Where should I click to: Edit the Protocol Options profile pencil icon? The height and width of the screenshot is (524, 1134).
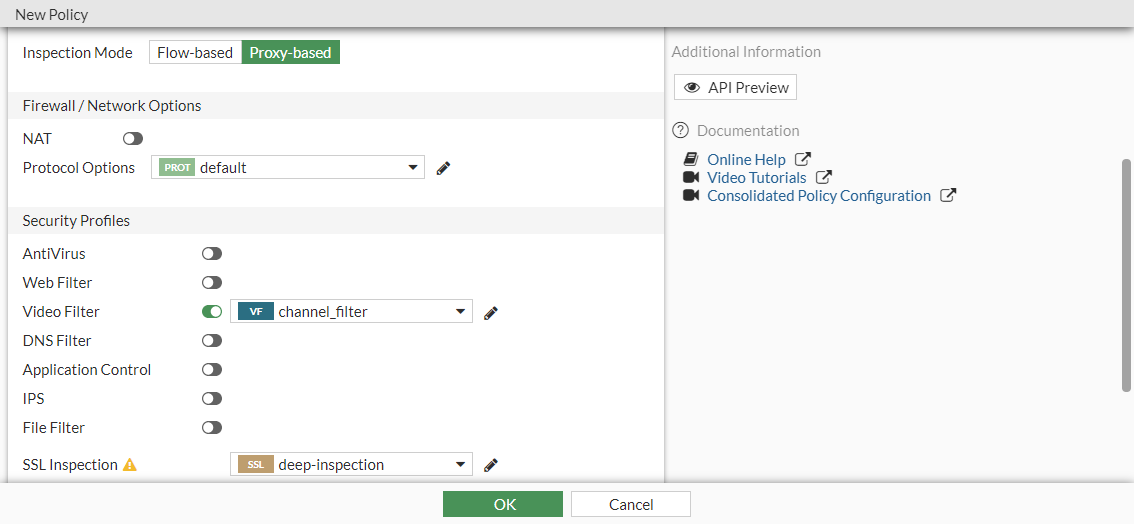pos(444,168)
